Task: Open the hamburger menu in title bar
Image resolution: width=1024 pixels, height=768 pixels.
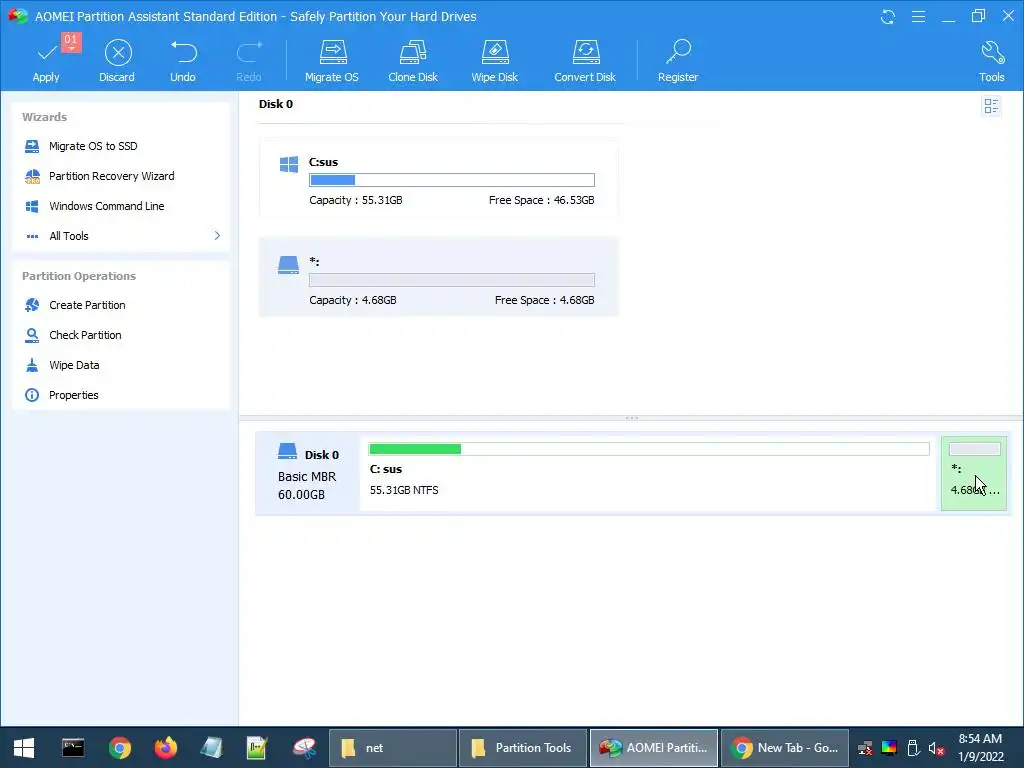Action: click(x=918, y=16)
